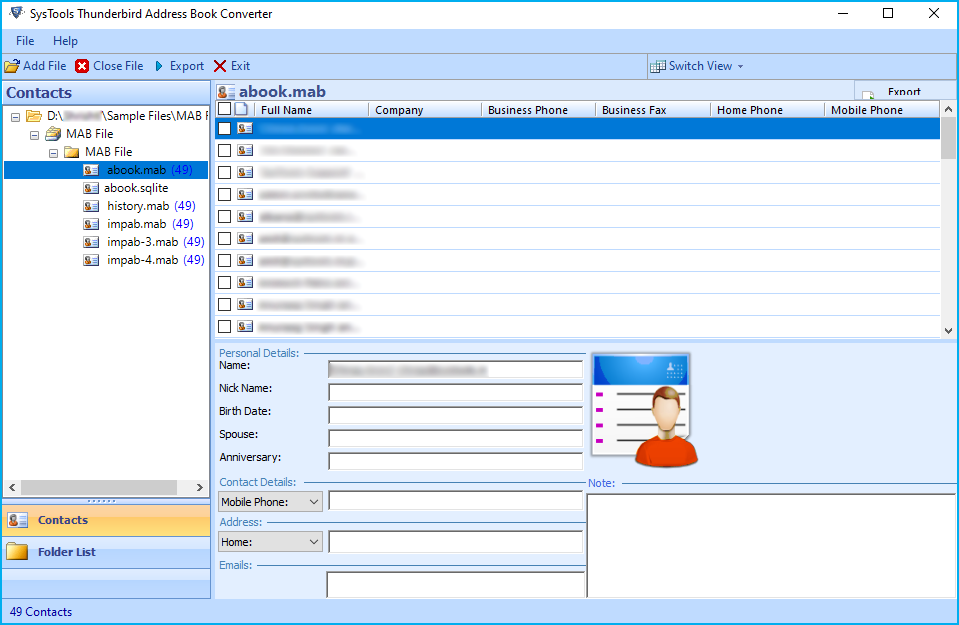
Task: Click the tree horizontal scrollbar thumb
Action: [99, 487]
